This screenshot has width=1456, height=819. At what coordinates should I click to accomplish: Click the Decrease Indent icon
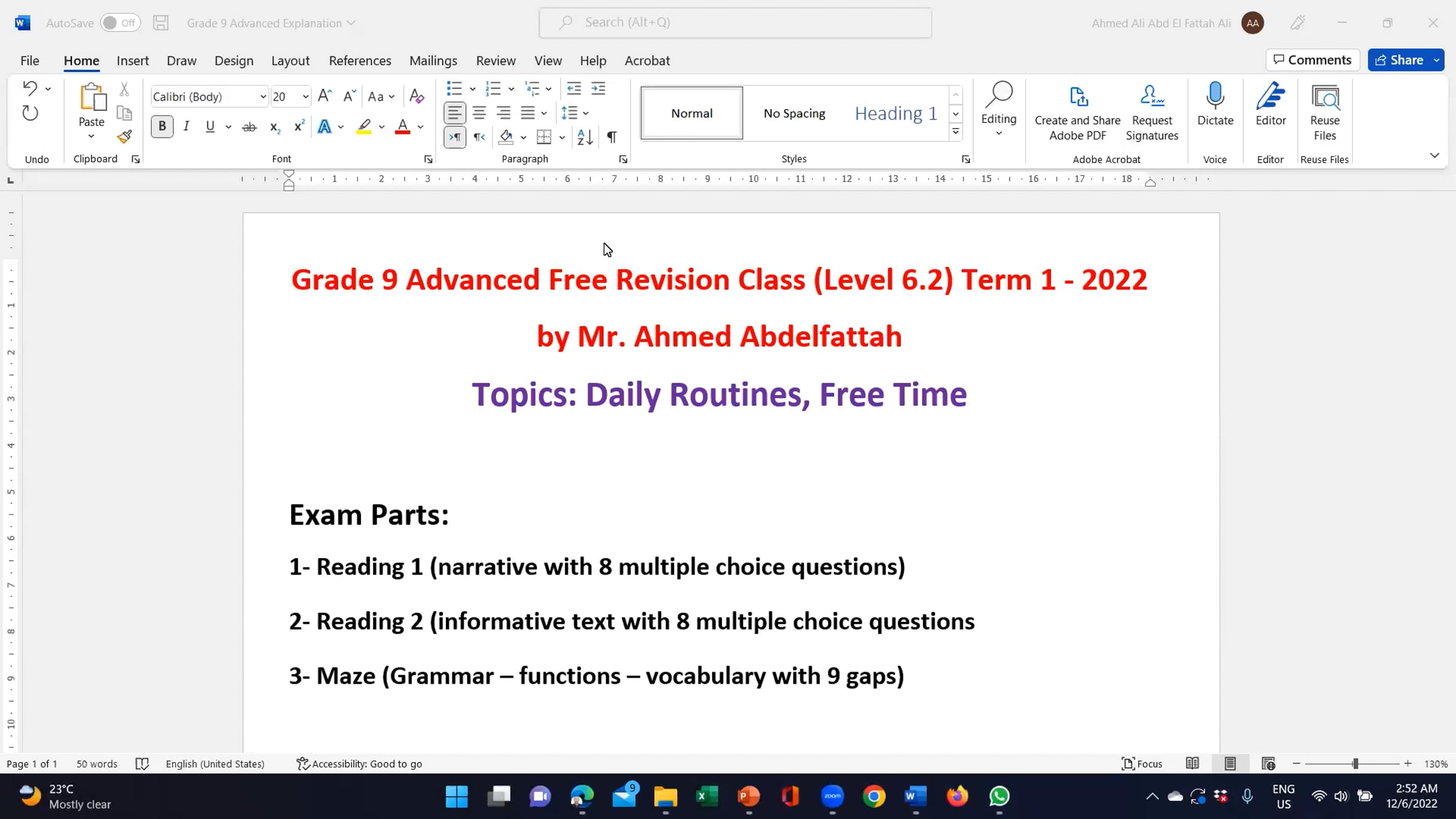pos(574,89)
